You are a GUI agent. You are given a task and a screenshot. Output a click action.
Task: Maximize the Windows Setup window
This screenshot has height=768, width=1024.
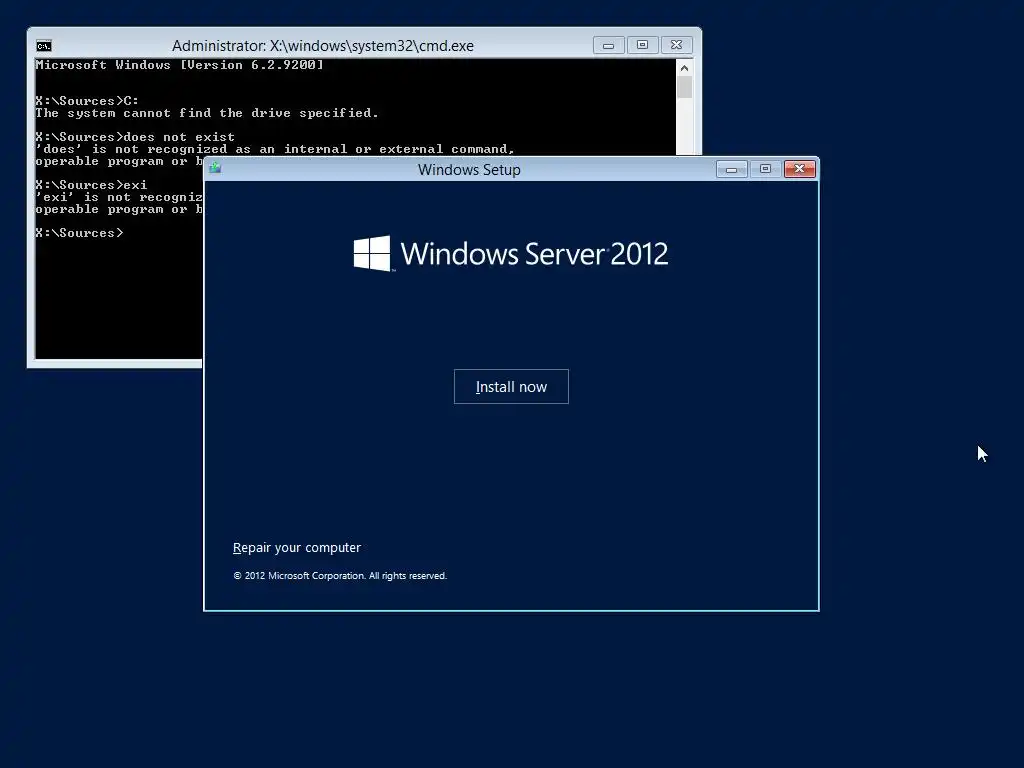[765, 169]
